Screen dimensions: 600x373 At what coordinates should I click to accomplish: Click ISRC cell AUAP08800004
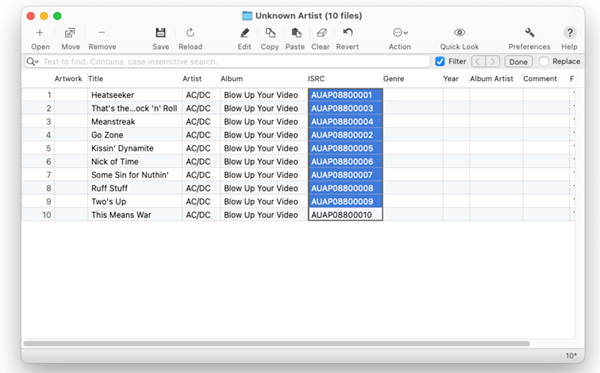pyautogui.click(x=345, y=122)
